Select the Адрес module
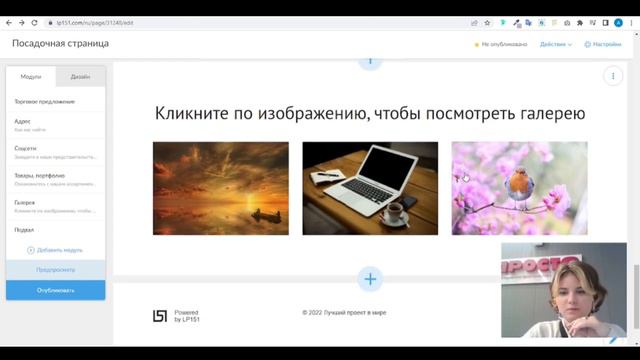640x360 pixels. point(56,125)
